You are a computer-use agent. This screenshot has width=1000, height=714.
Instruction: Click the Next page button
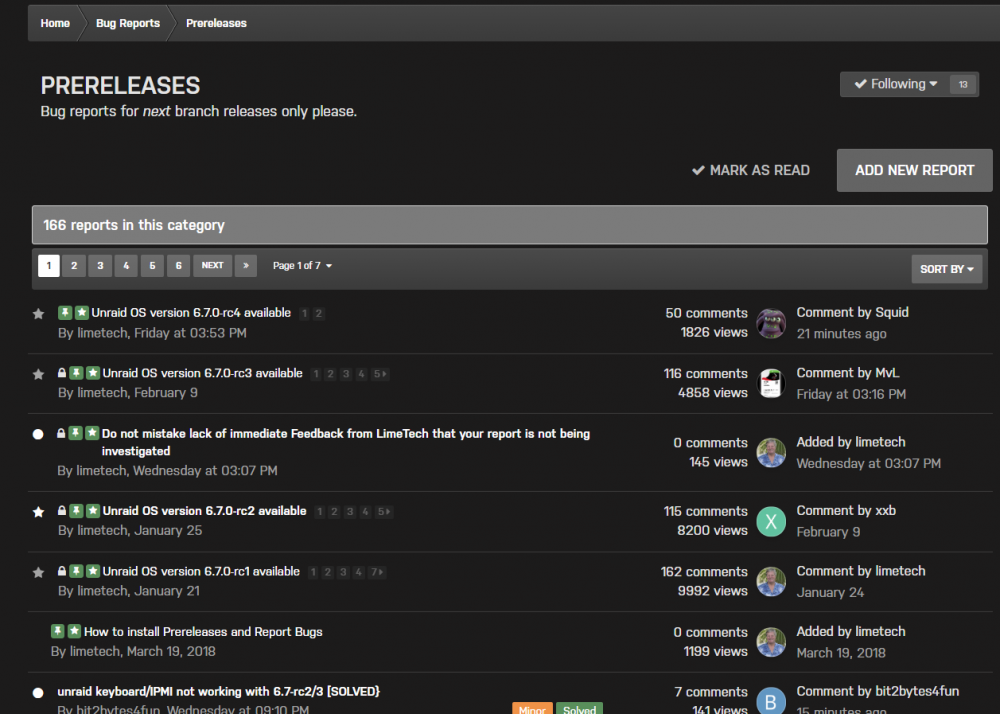tap(212, 266)
